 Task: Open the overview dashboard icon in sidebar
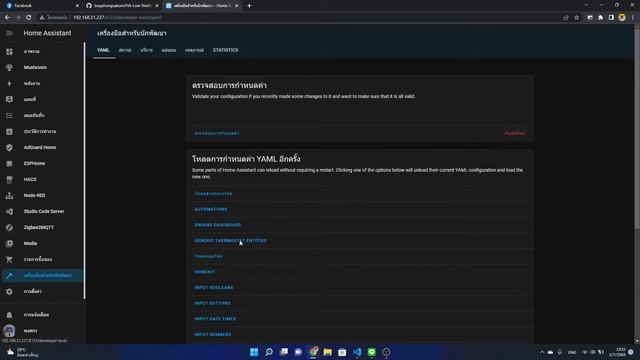(x=9, y=51)
